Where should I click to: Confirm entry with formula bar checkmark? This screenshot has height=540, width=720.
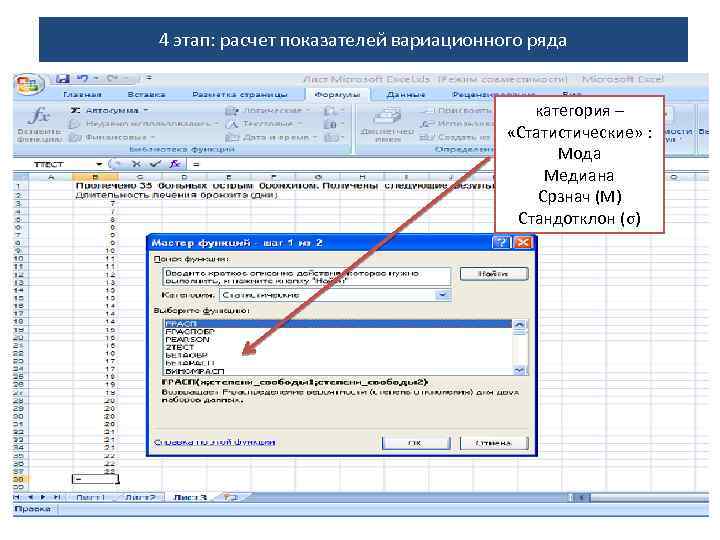[x=156, y=164]
